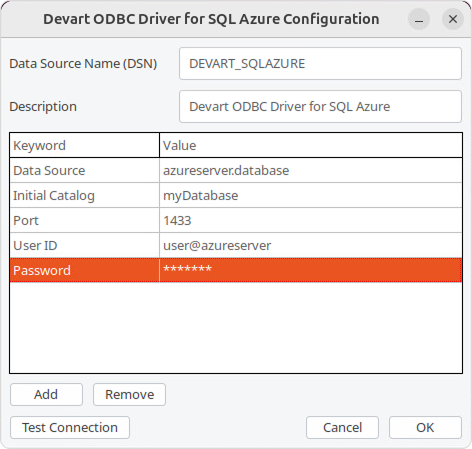Select the Port keyword cell
The height and width of the screenshot is (449, 472).
pyautogui.click(x=85, y=220)
